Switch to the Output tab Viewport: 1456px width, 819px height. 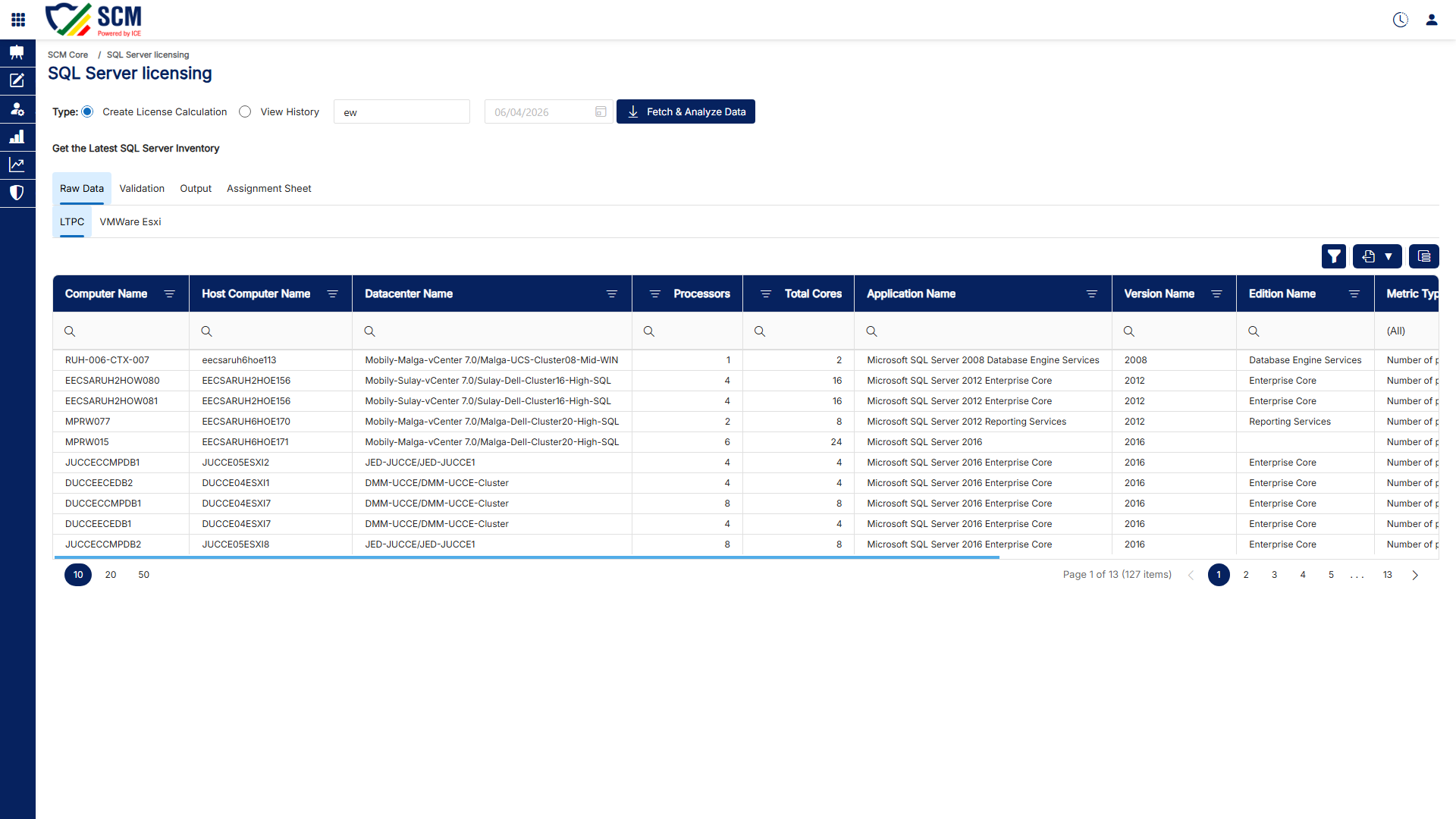coord(196,189)
